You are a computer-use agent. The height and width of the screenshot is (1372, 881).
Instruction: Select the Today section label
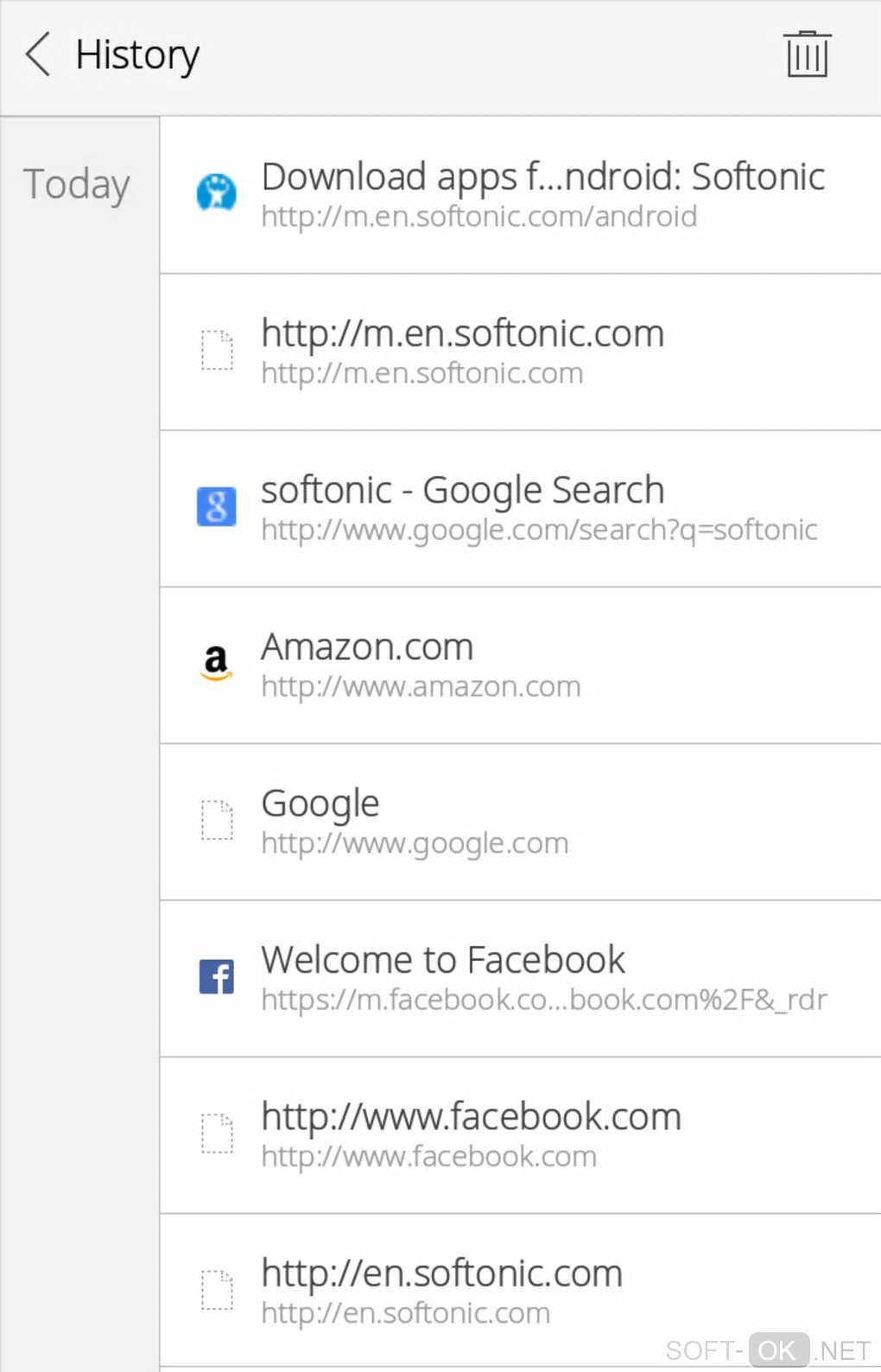tap(77, 184)
